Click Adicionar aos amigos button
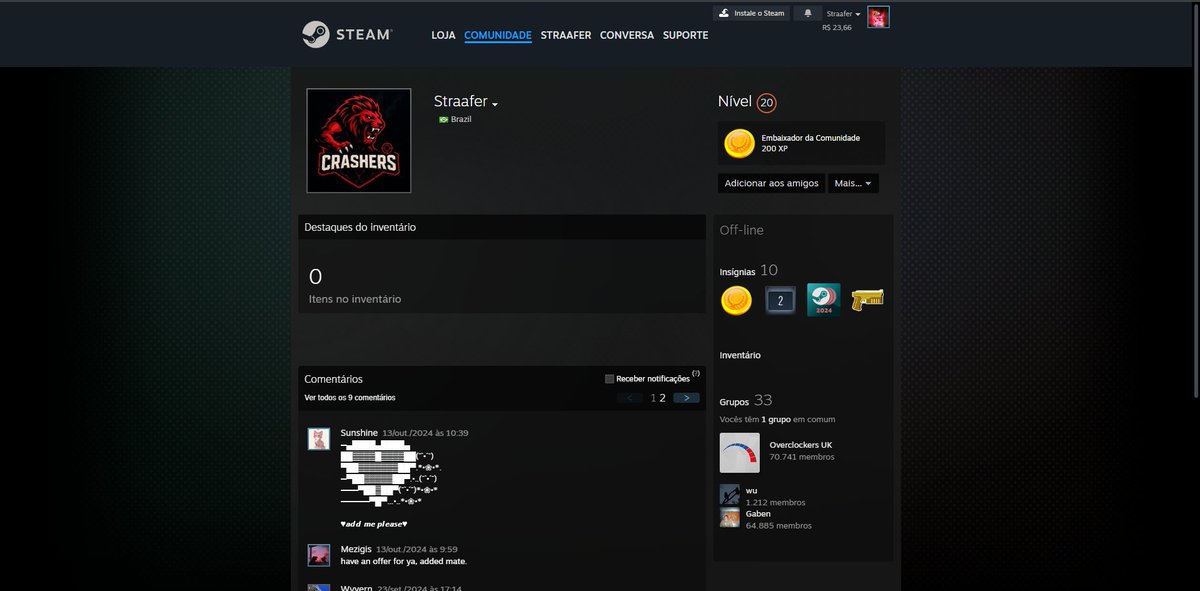 pyautogui.click(x=772, y=184)
